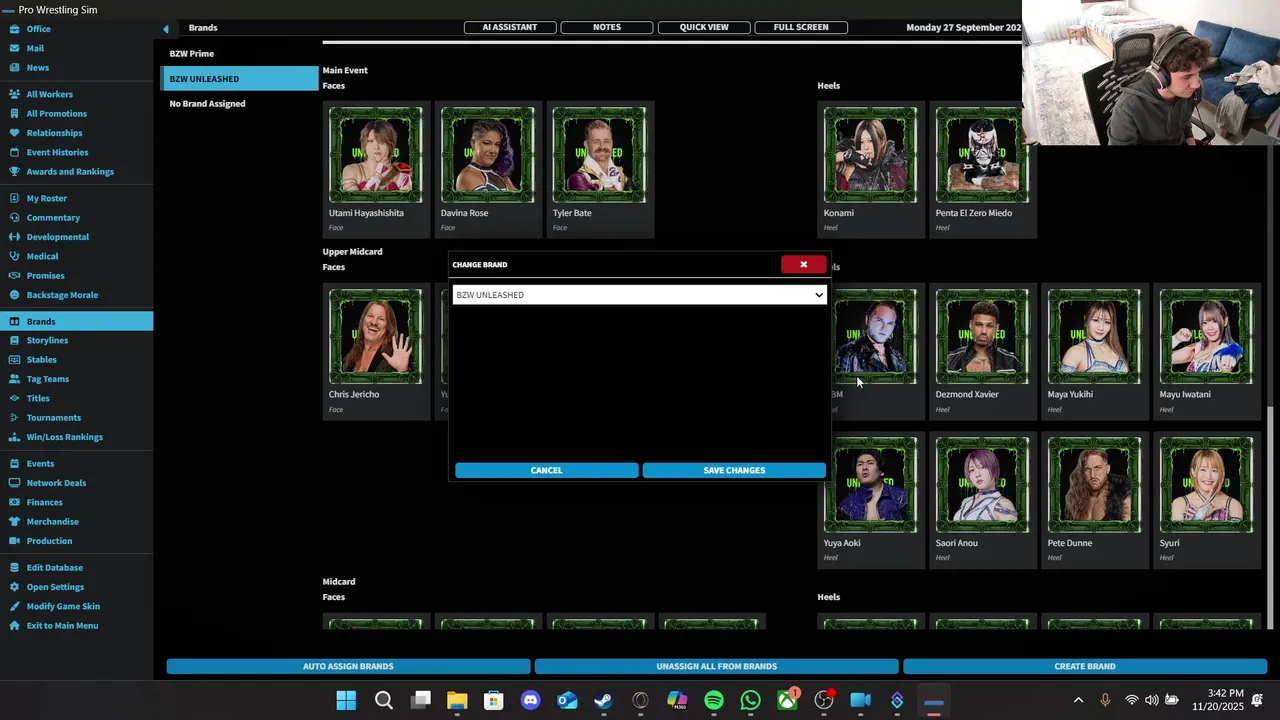
Task: Open Promises page
Action: point(45,276)
